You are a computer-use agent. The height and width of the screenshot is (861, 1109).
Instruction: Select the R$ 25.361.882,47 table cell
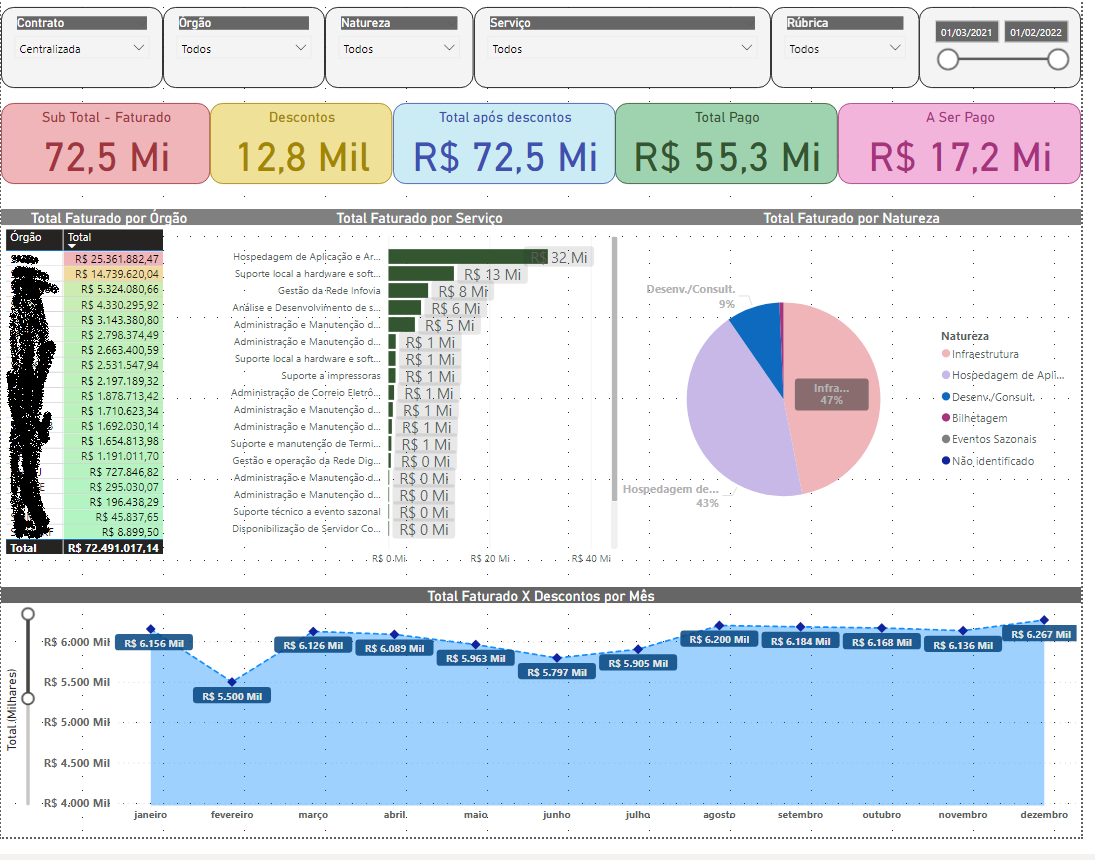(113, 259)
